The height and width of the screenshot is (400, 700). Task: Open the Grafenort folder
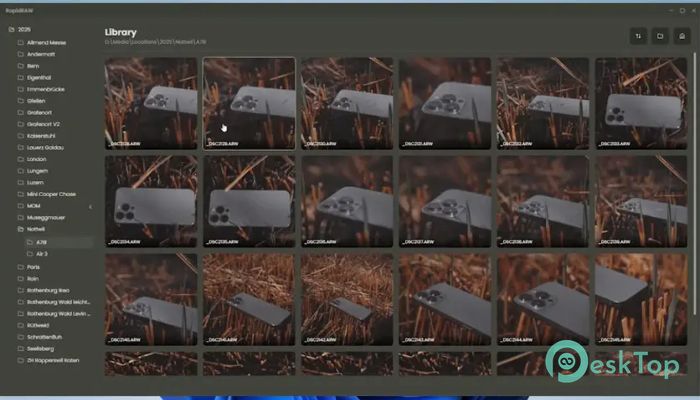pyautogui.click(x=39, y=112)
